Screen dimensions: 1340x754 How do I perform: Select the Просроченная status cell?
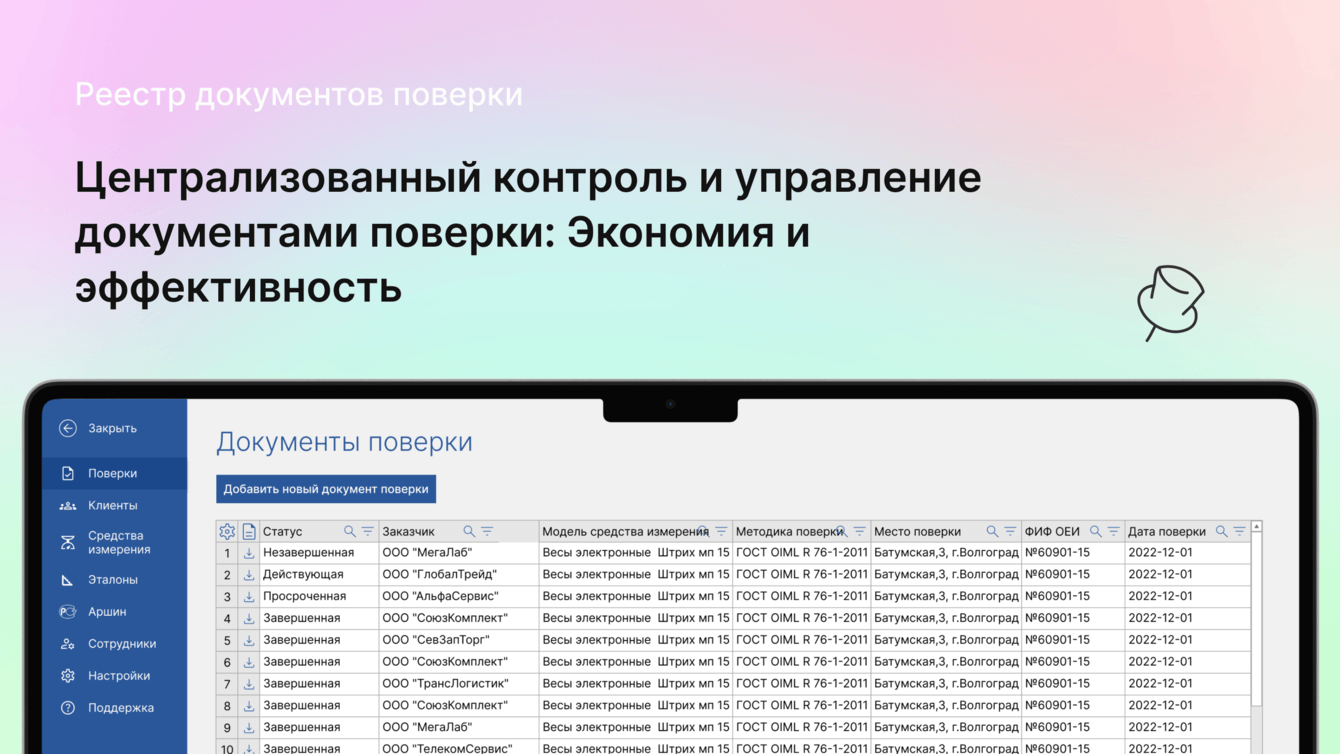pyautogui.click(x=319, y=597)
